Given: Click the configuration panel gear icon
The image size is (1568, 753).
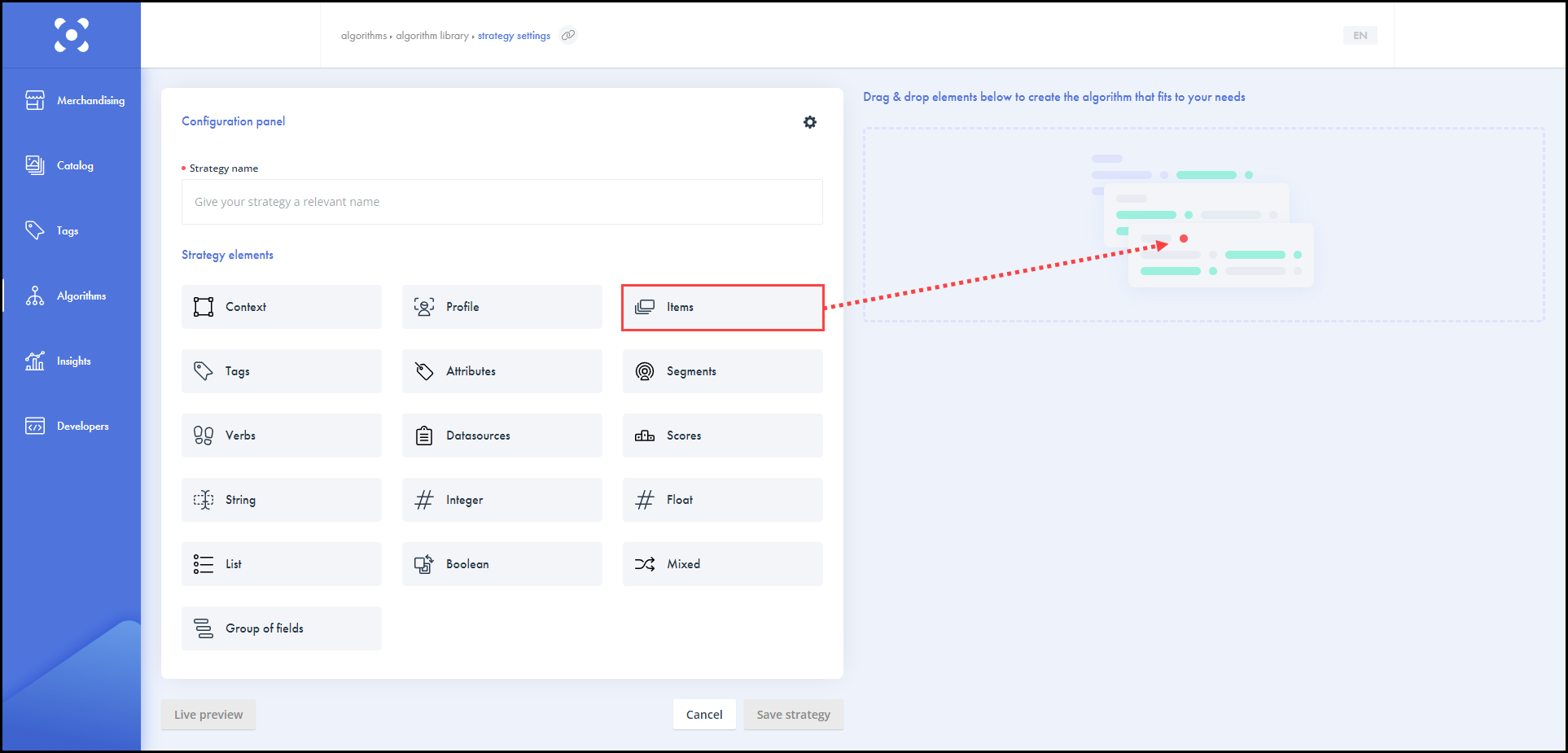Looking at the screenshot, I should [810, 122].
